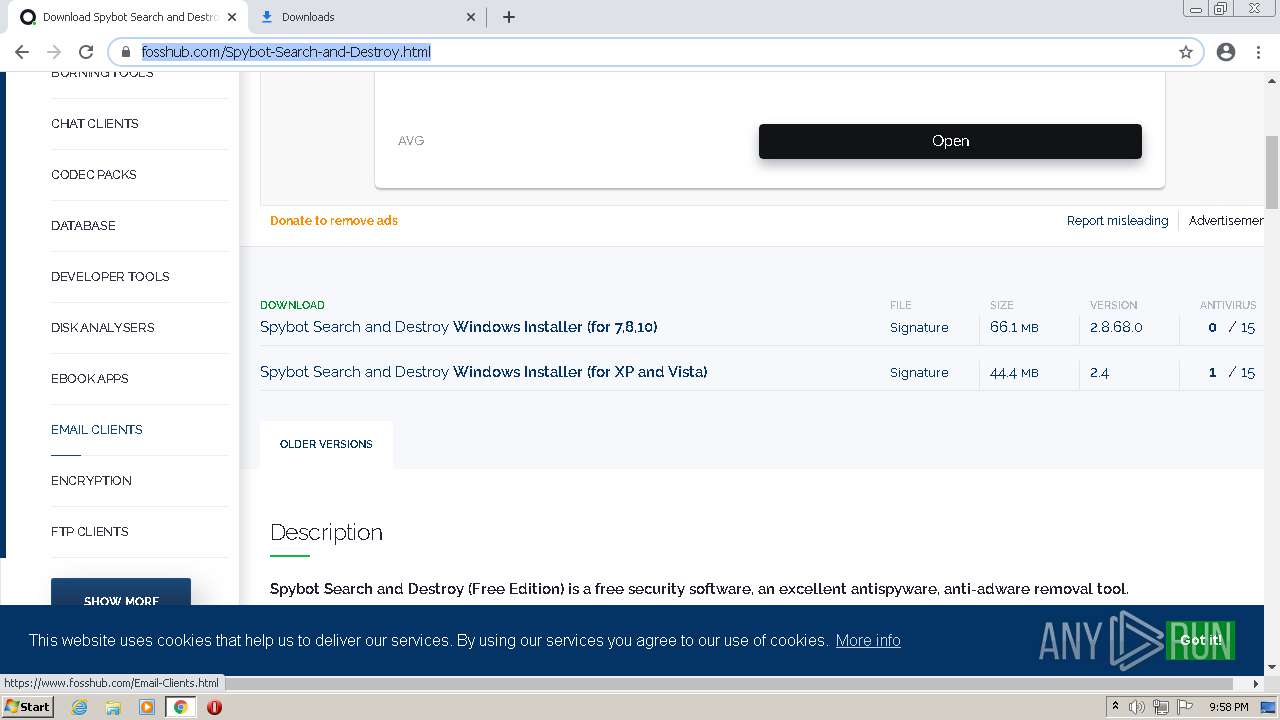This screenshot has width=1280, height=720.
Task: Click the version 2.8.68.0 text
Action: (x=1116, y=328)
